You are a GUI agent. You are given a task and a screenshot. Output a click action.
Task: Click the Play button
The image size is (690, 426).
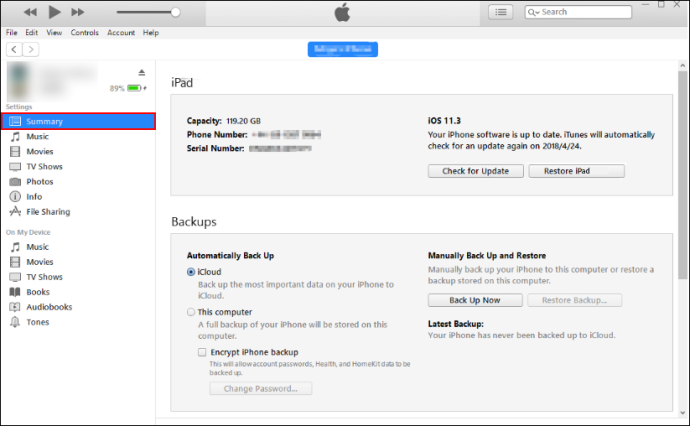click(54, 12)
